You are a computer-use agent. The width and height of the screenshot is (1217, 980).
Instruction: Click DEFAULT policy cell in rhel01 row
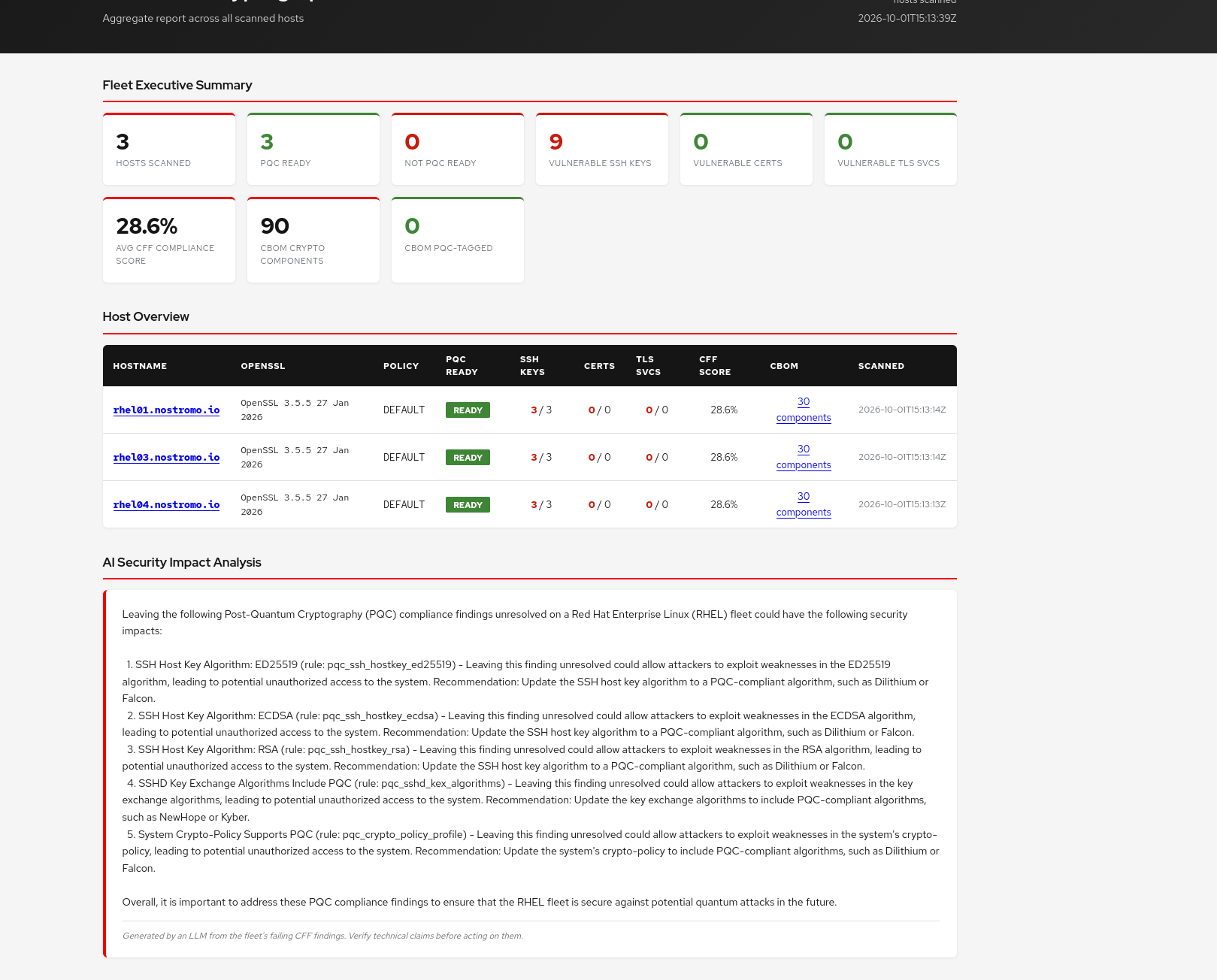click(x=404, y=410)
